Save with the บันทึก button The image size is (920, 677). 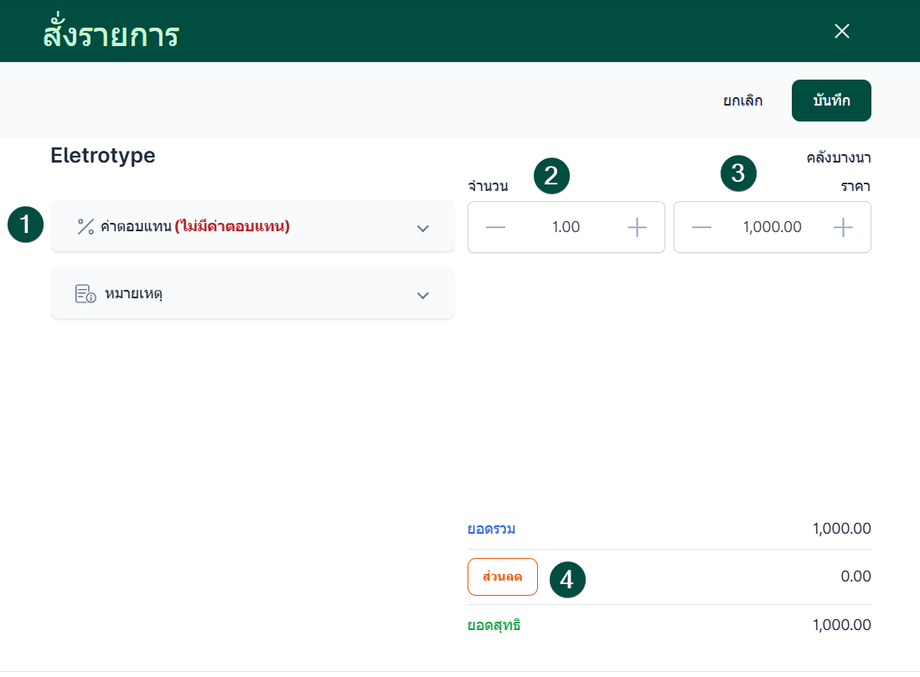pos(831,101)
